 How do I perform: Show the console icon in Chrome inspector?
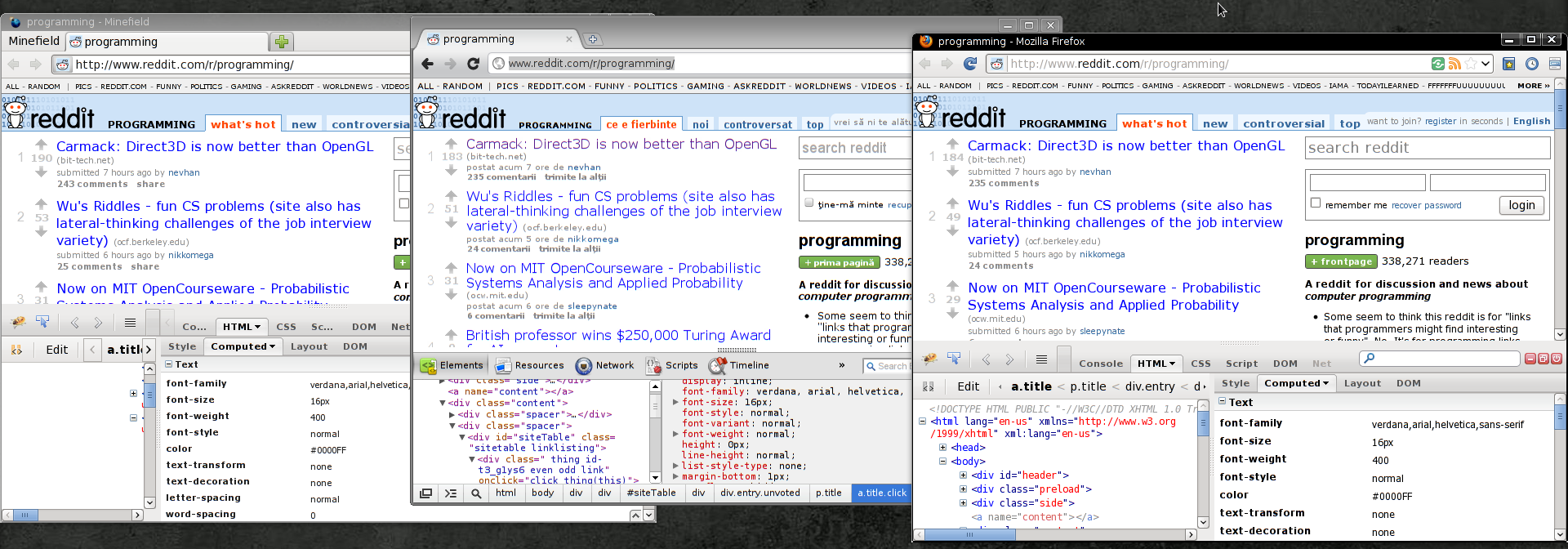451,493
